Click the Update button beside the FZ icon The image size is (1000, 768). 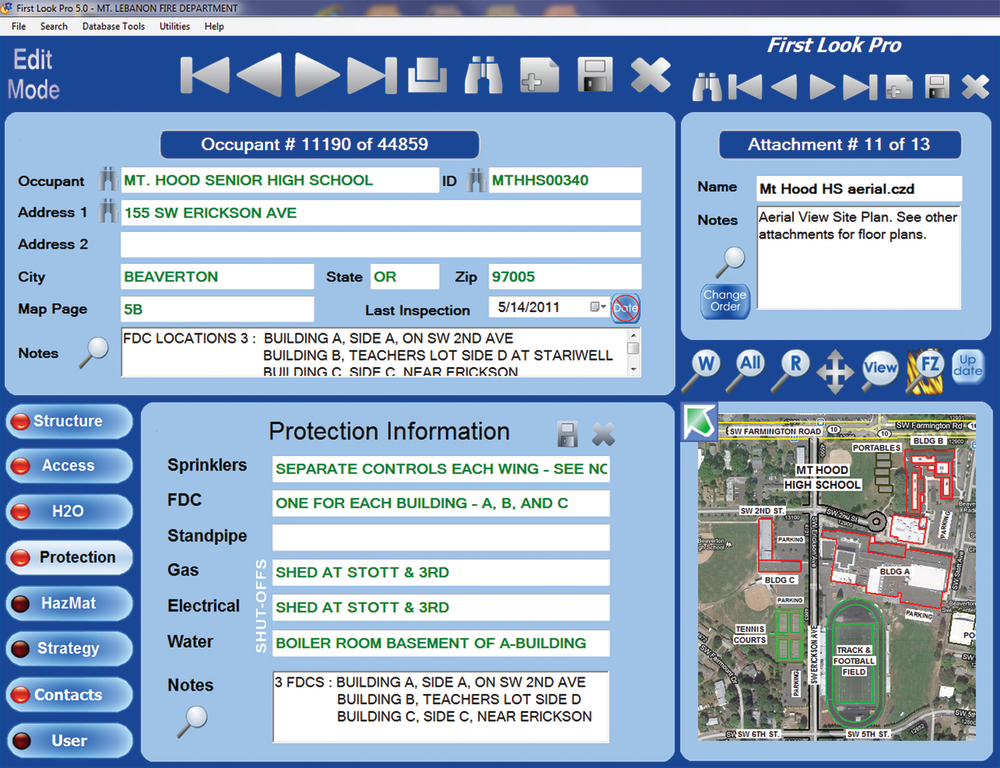[x=967, y=366]
